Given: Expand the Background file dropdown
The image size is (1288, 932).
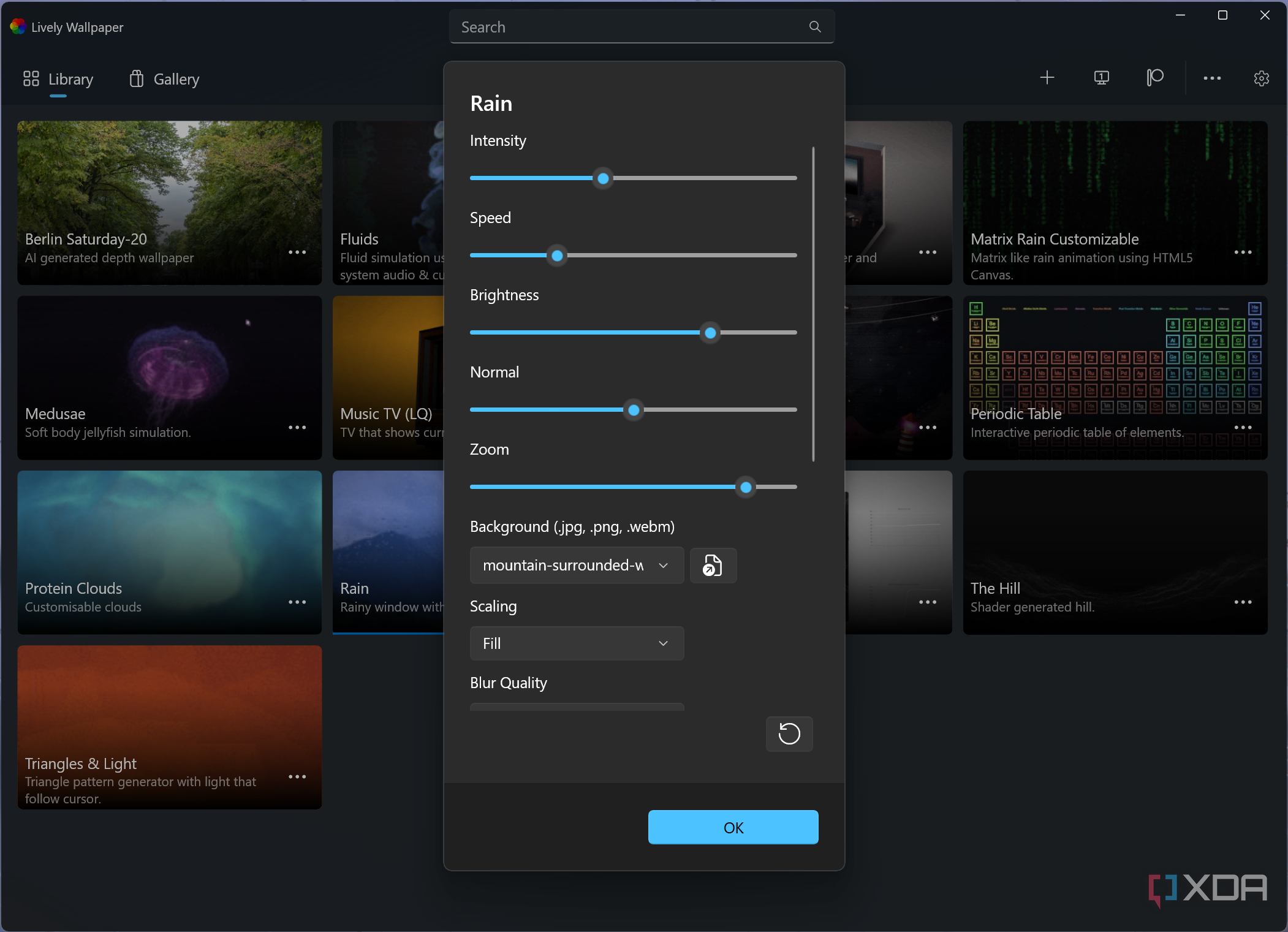Looking at the screenshot, I should click(577, 565).
